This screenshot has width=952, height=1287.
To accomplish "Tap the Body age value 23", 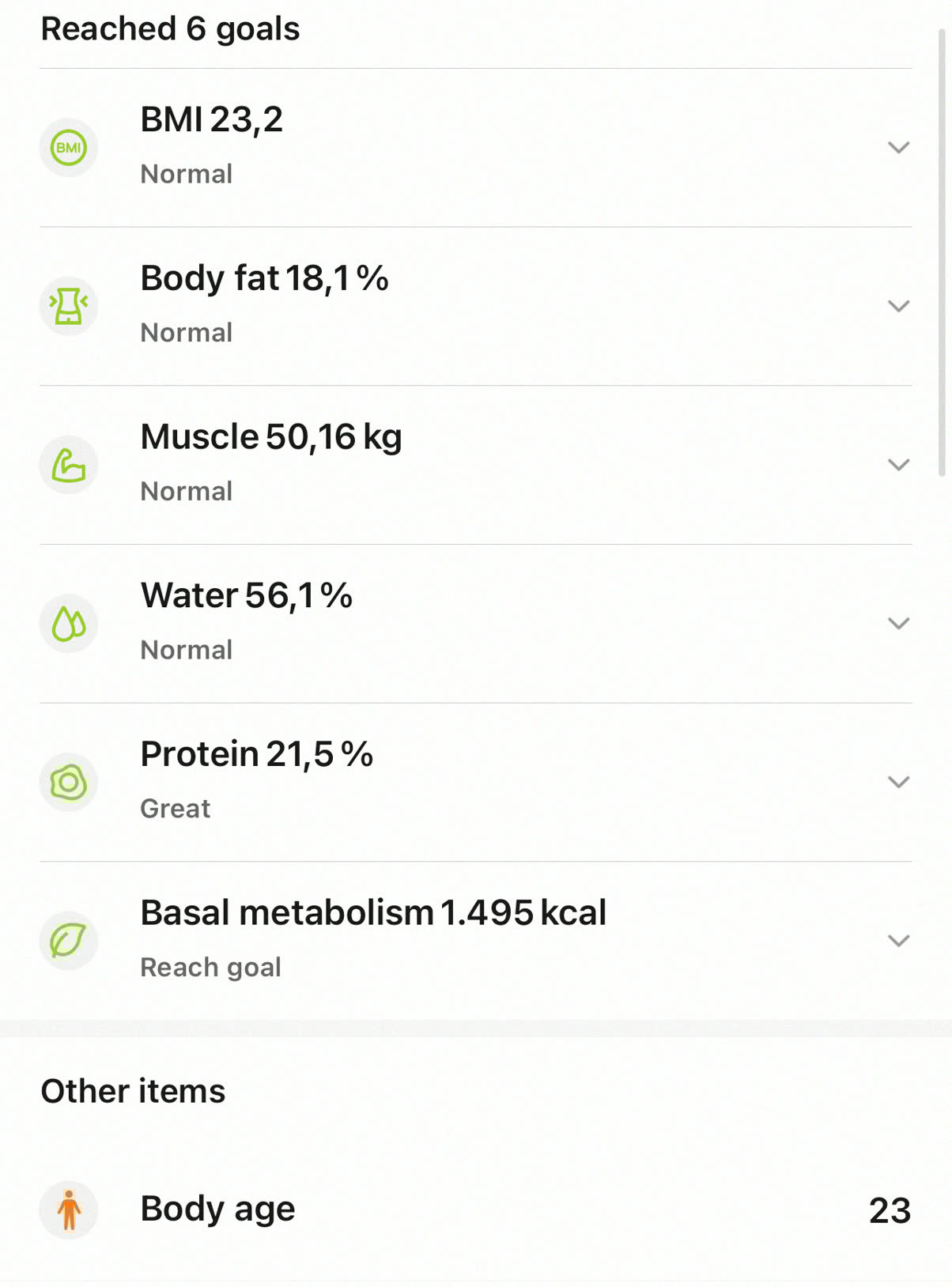I will 890,1211.
